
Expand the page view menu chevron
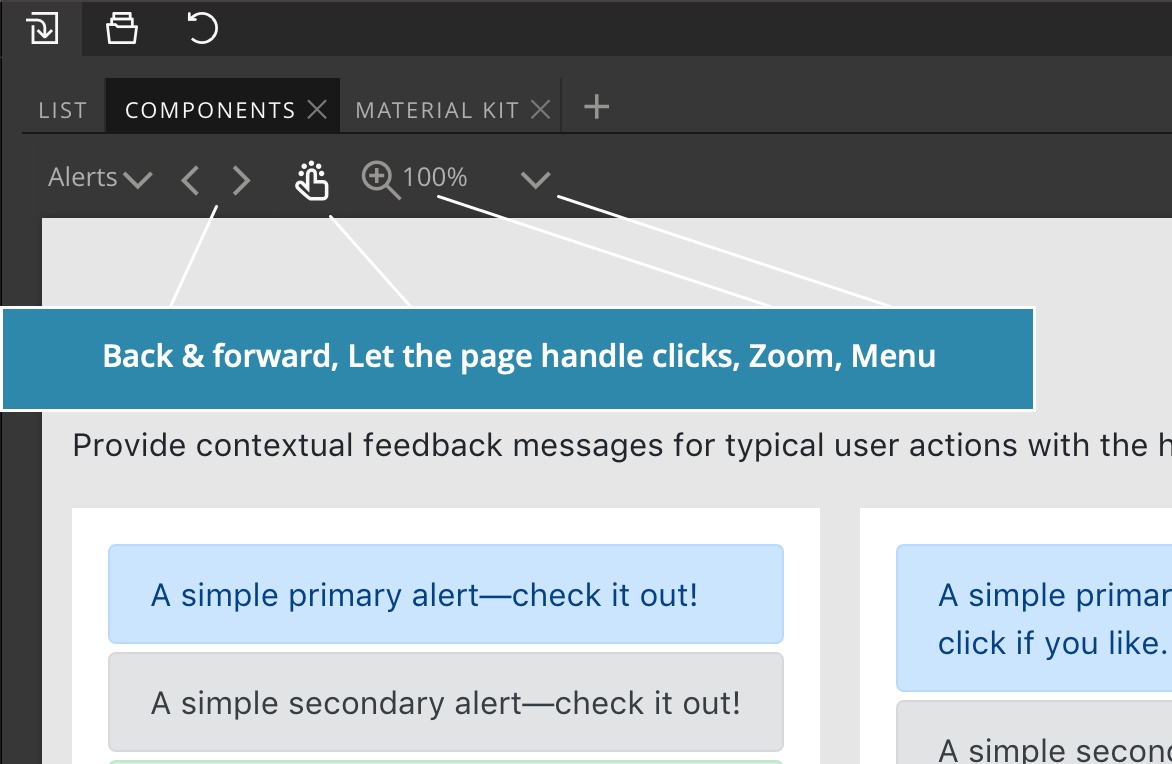[x=535, y=179]
